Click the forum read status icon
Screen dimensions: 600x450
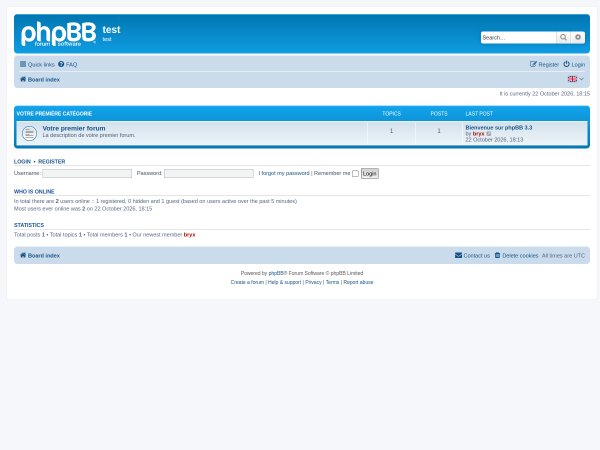(29, 133)
